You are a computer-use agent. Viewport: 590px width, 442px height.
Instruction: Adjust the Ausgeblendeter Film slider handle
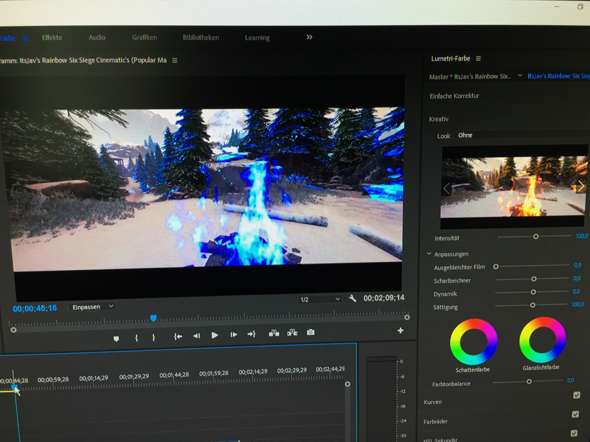pyautogui.click(x=496, y=266)
